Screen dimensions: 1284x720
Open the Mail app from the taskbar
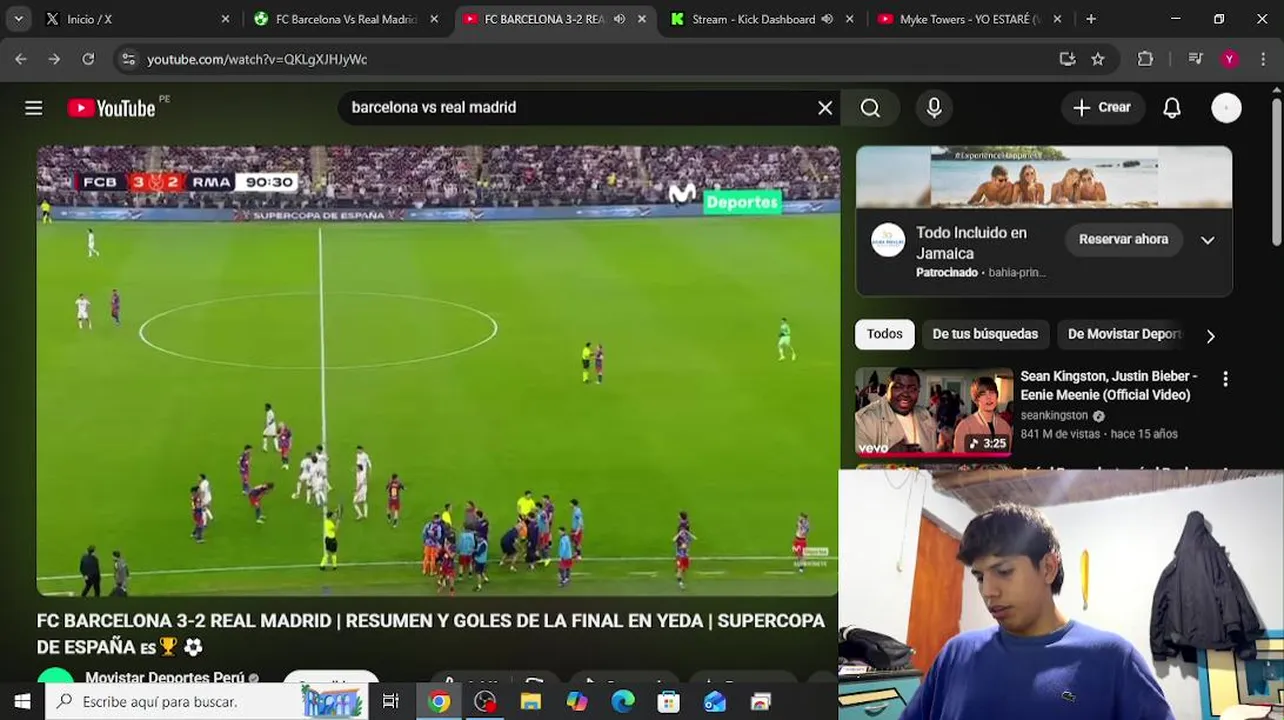[x=715, y=701]
